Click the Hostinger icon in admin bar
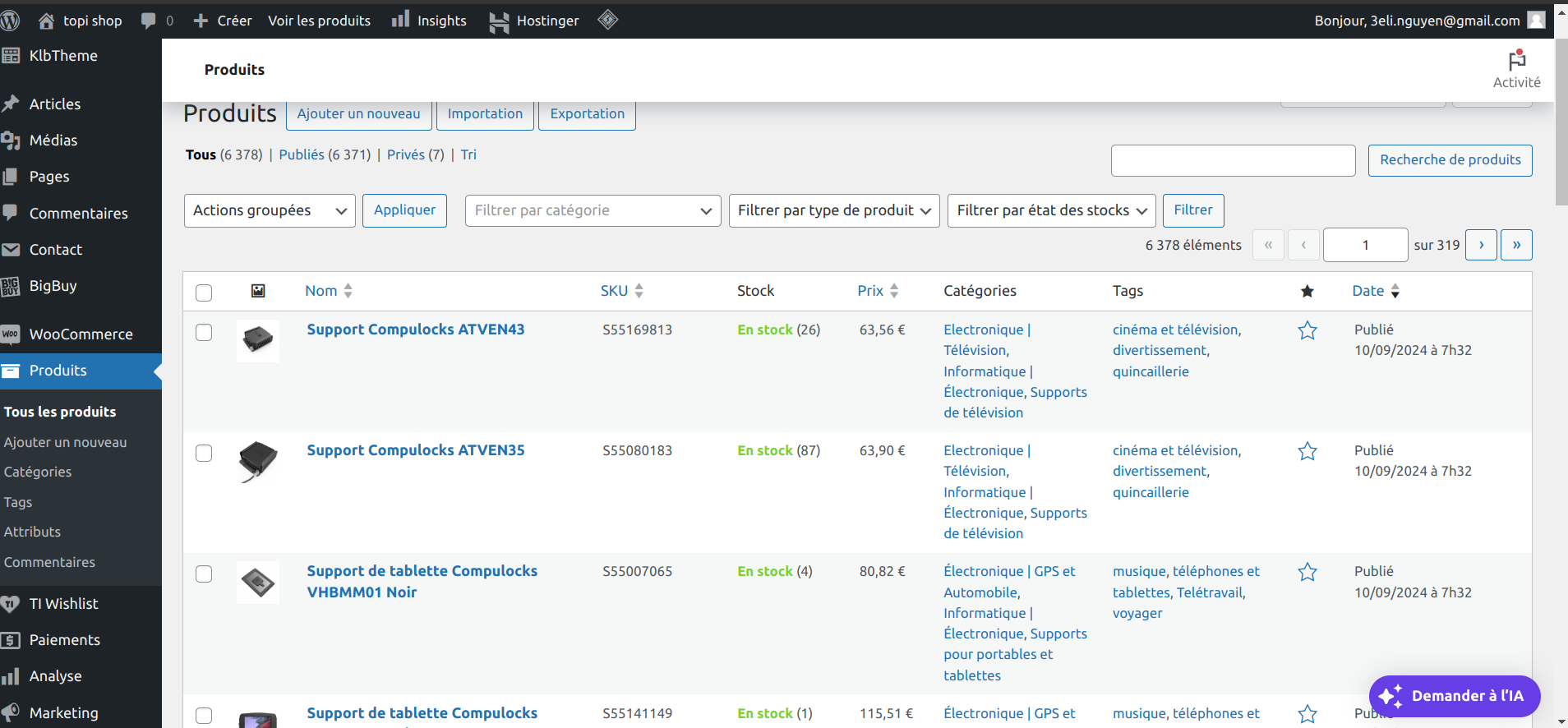The height and width of the screenshot is (728, 1568). point(499,21)
